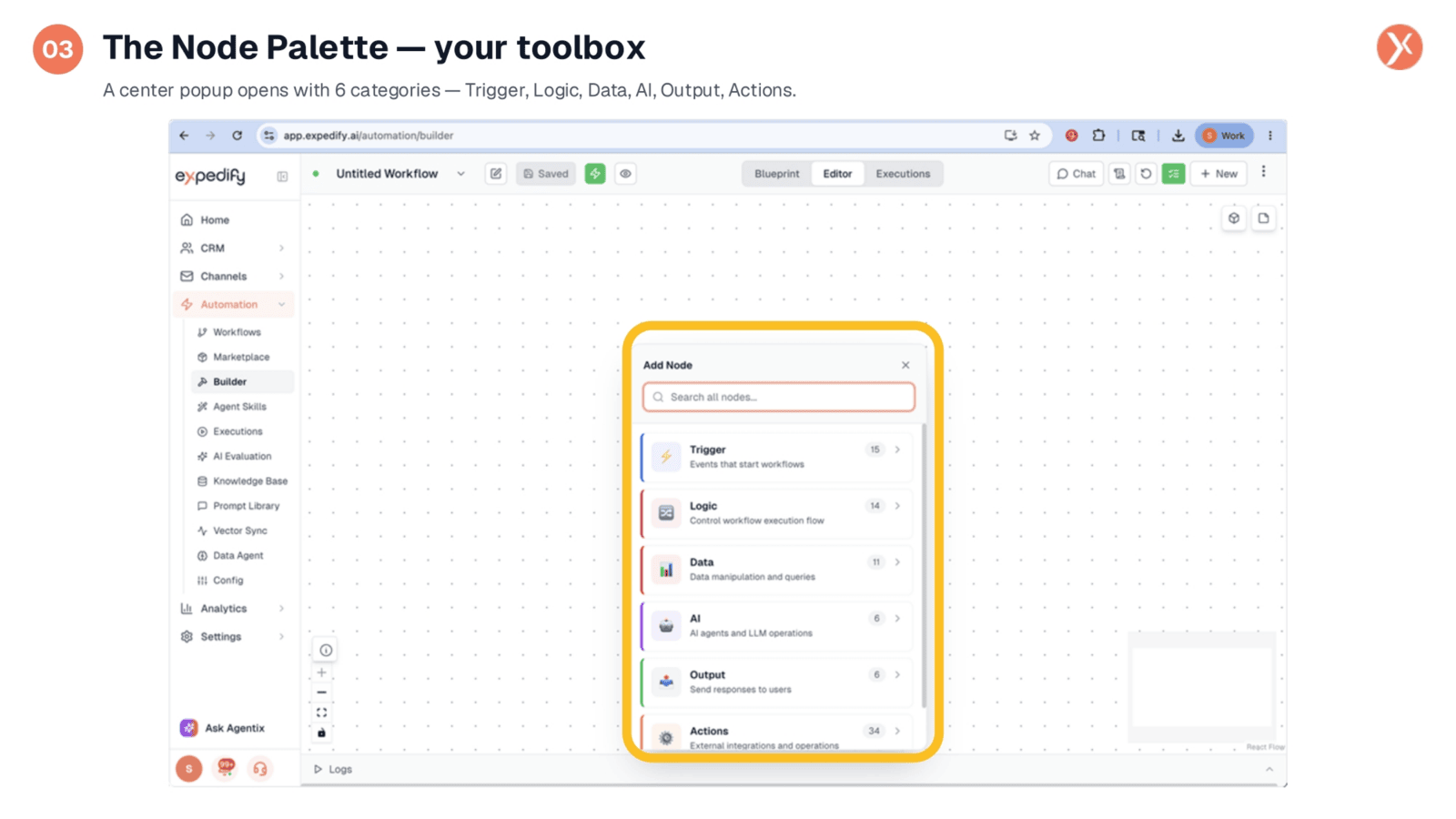Go back in the browser

184,136
